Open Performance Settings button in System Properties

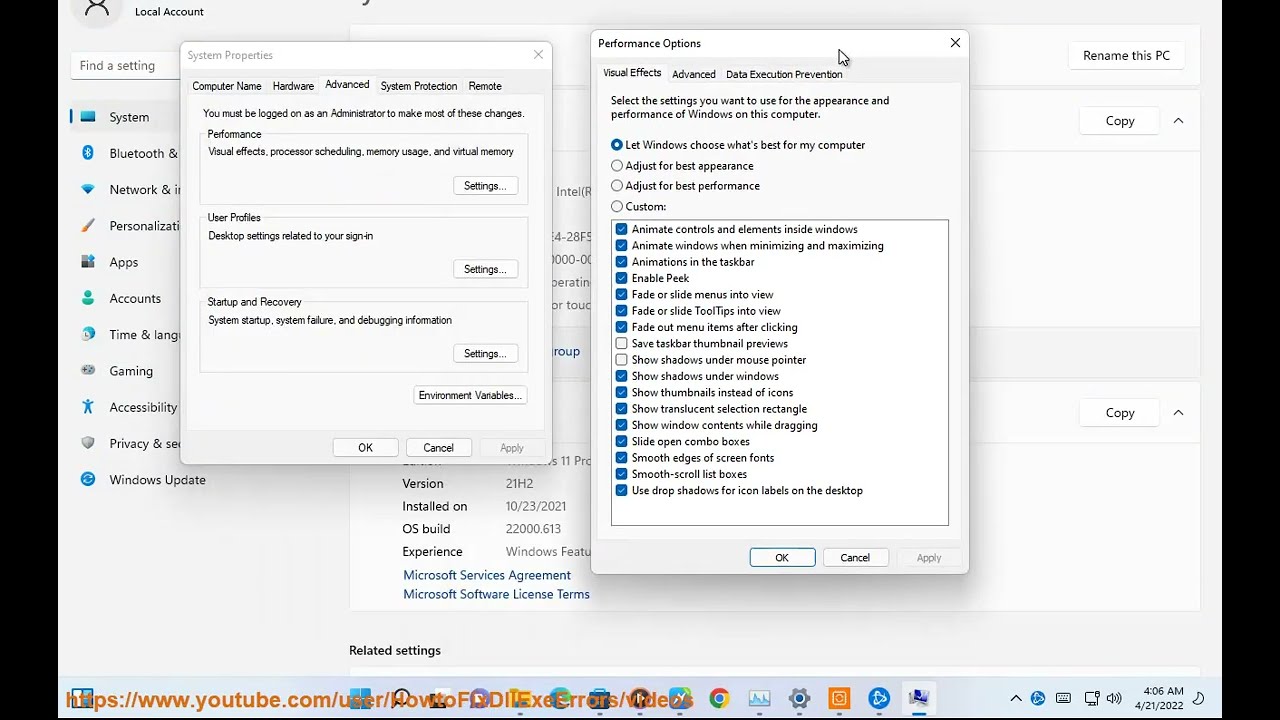(485, 186)
